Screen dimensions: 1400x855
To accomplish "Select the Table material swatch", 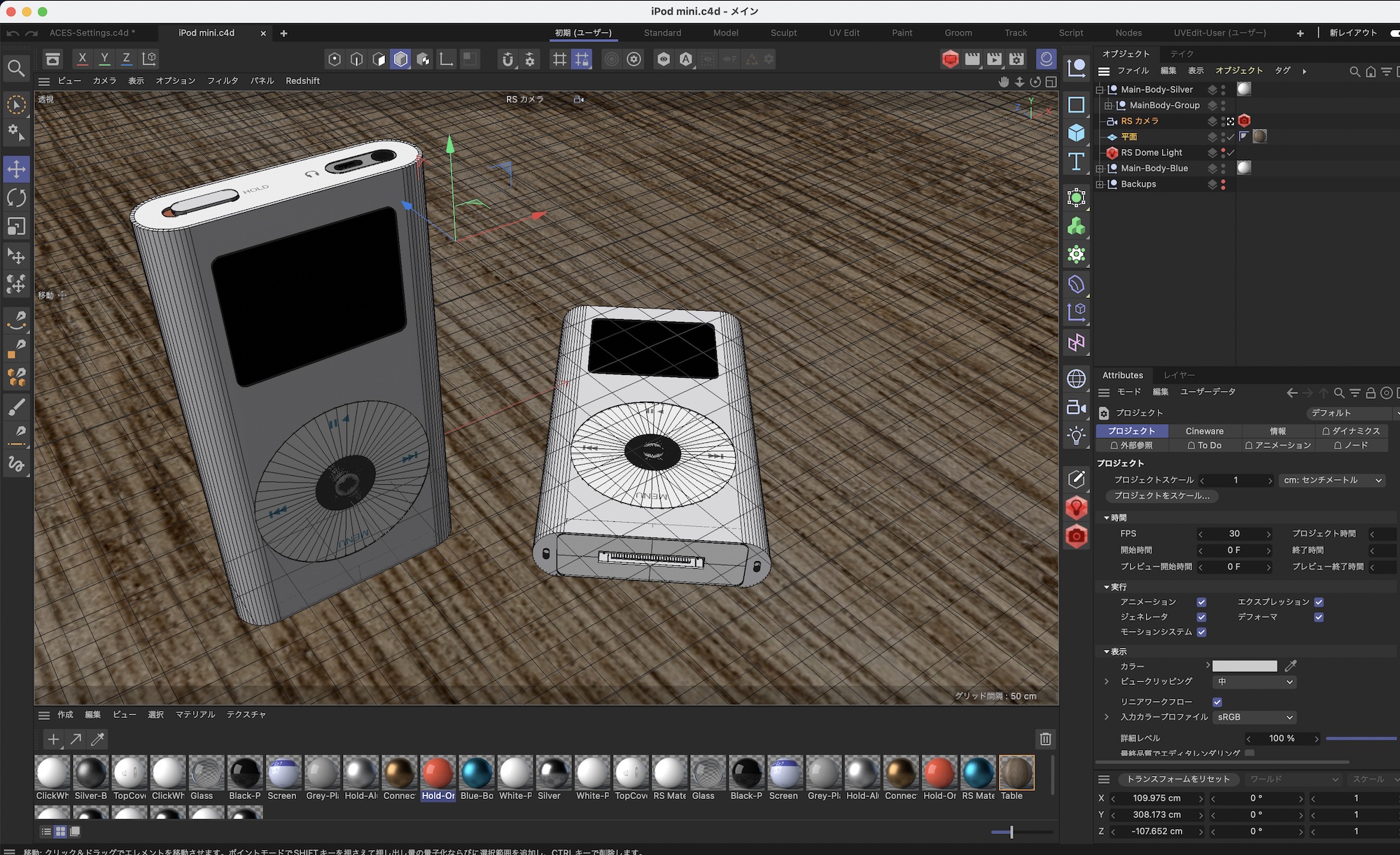I will [1016, 773].
